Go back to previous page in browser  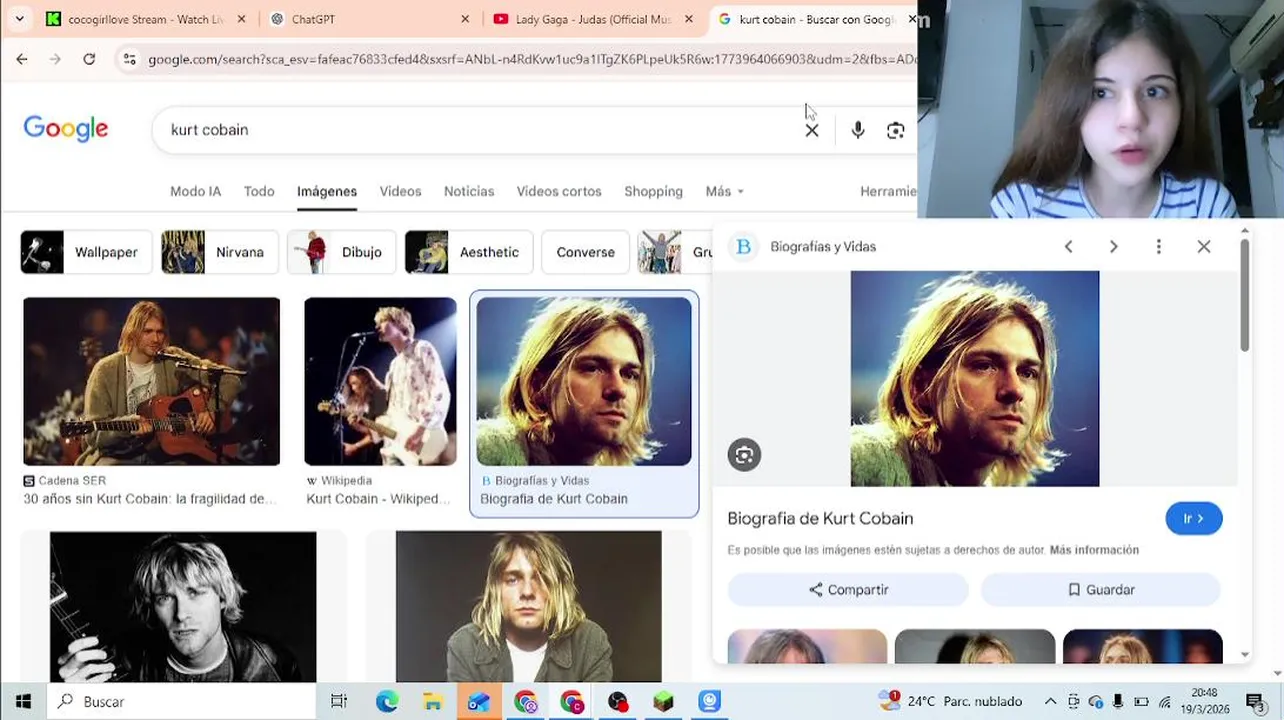pos(22,59)
